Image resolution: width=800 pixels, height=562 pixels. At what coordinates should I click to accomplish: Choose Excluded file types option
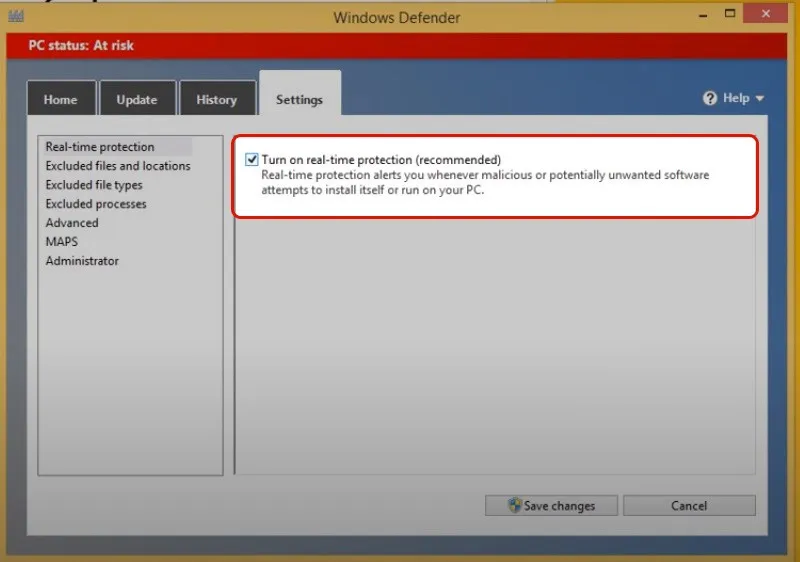click(x=94, y=185)
